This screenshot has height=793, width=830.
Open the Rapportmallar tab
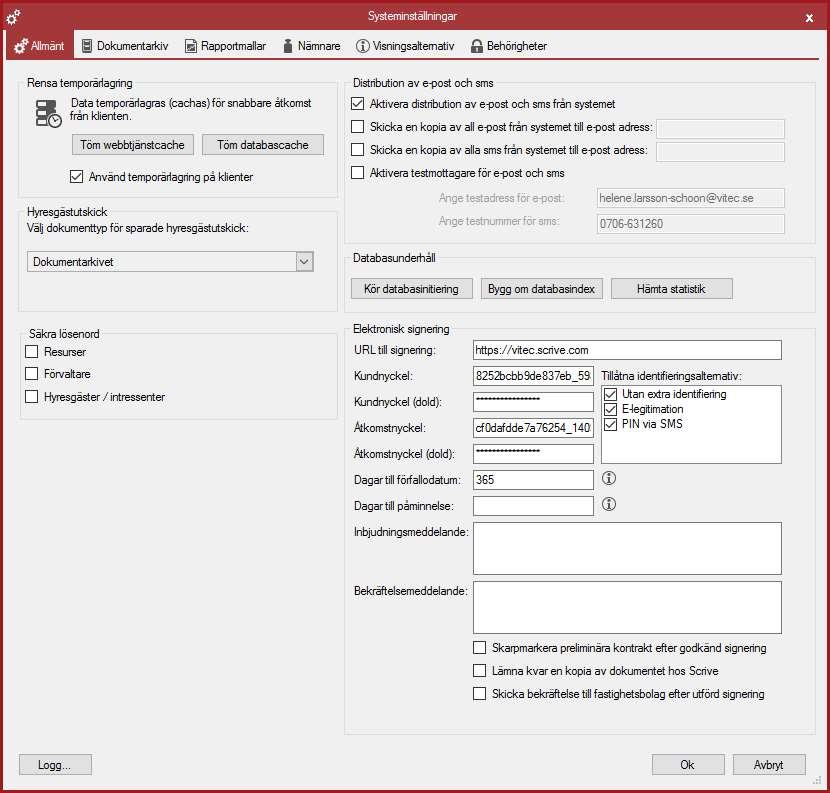tap(225, 46)
